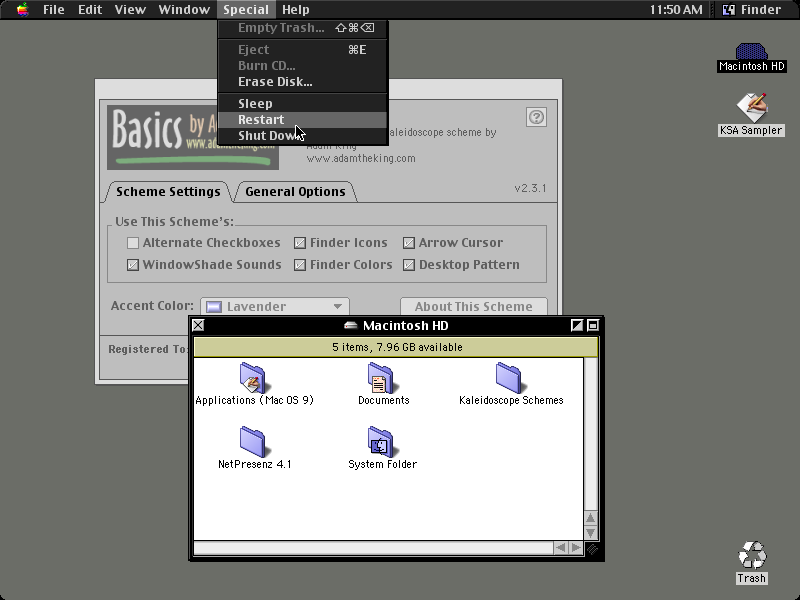Viewport: 800px width, 600px height.
Task: Click the '5 items, 7.96 GB available' header
Action: tap(396, 347)
